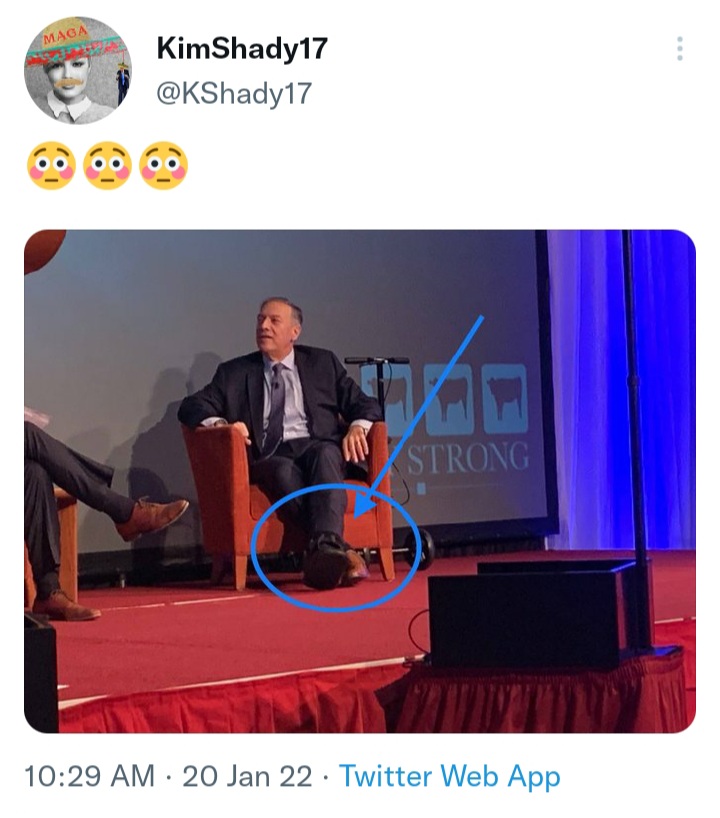Open KimShady17's profile avatar picture
Image resolution: width=720 pixels, height=818 pixels.
tap(78, 70)
